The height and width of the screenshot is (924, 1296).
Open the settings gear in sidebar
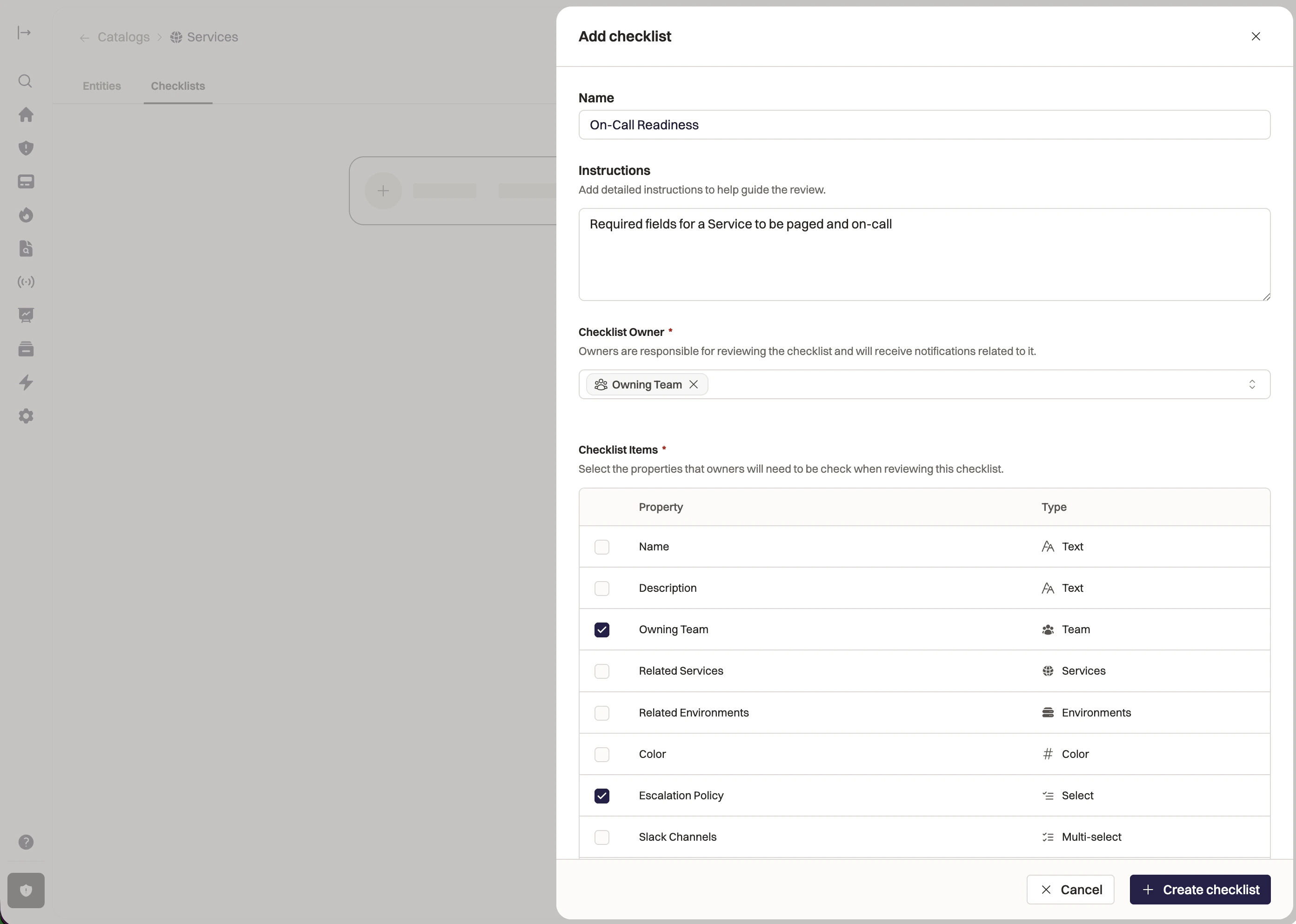coord(26,416)
